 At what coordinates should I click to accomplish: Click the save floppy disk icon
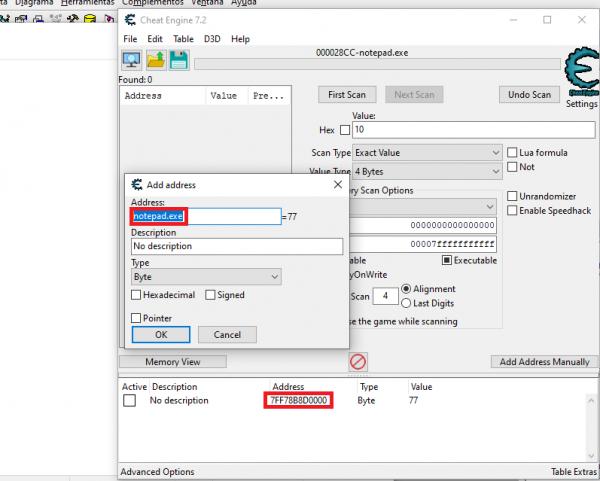(x=178, y=60)
